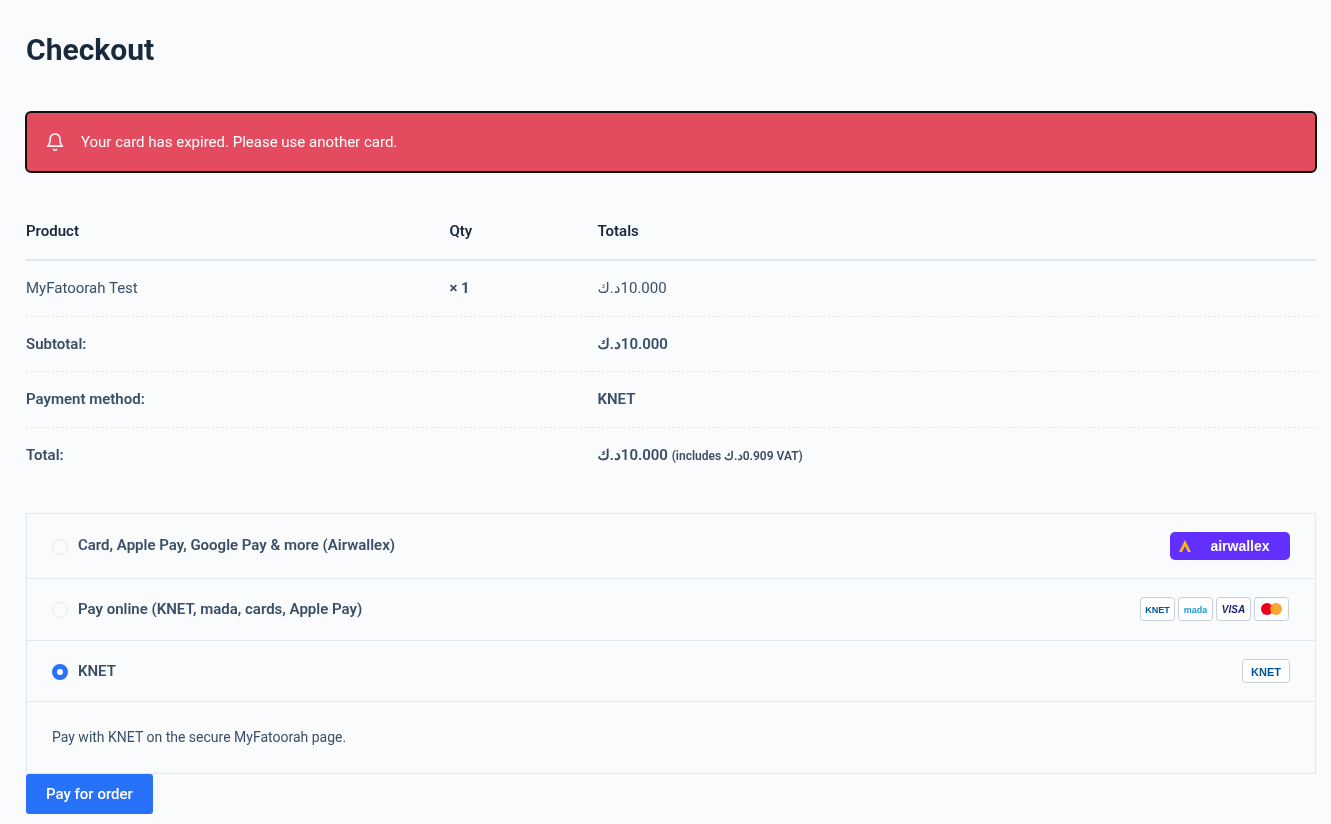Screen dimensions: 1331x824
Task: Click the KNET icon in Pay online row
Action: click(1157, 609)
